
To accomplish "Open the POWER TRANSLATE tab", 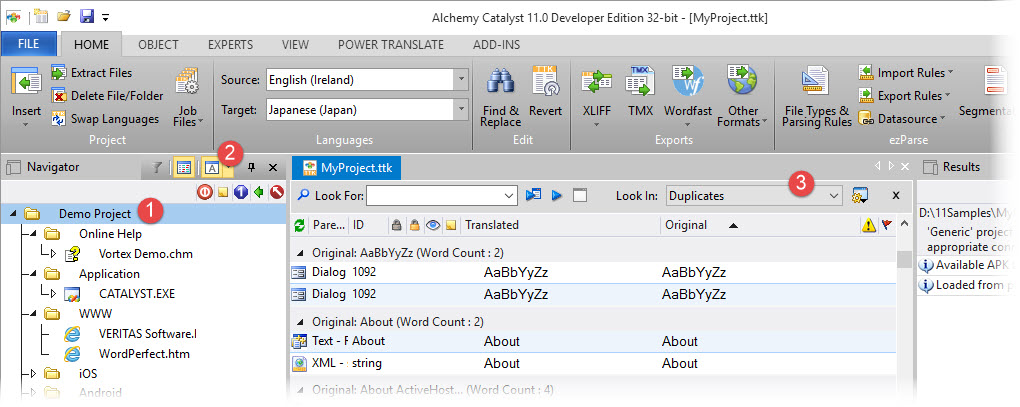I will [x=391, y=45].
